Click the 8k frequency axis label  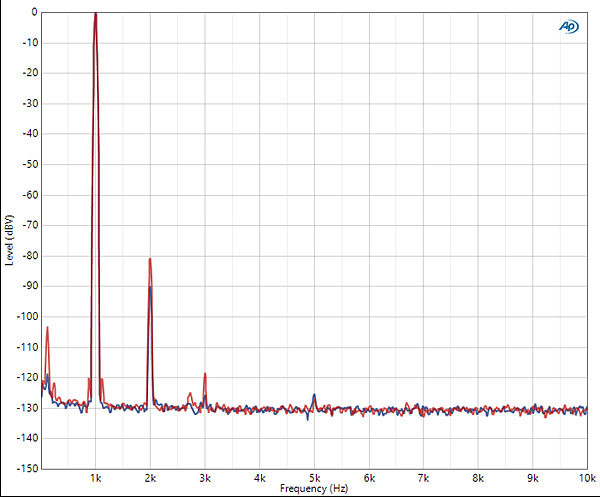tap(478, 478)
